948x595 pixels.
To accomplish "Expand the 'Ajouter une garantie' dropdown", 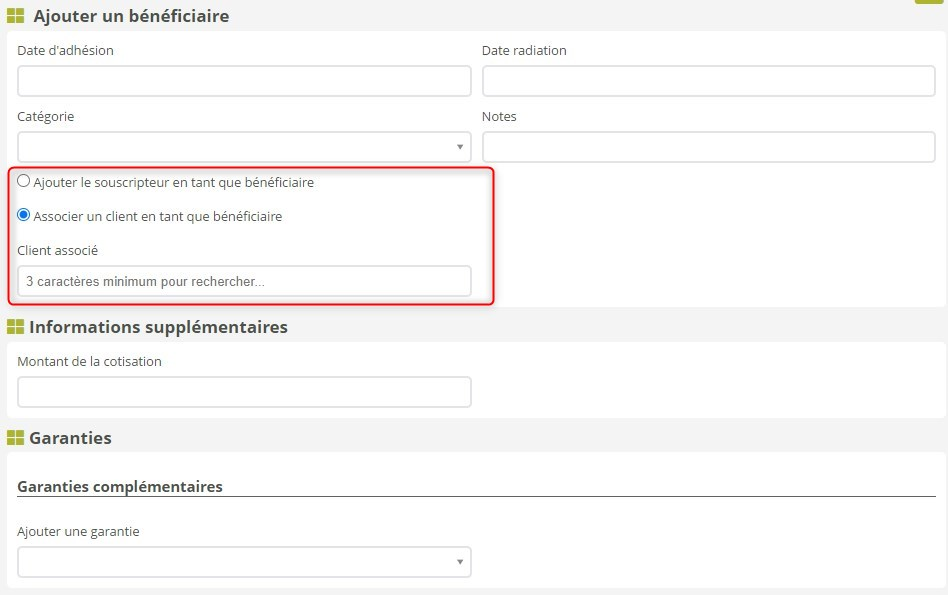I will tap(244, 562).
